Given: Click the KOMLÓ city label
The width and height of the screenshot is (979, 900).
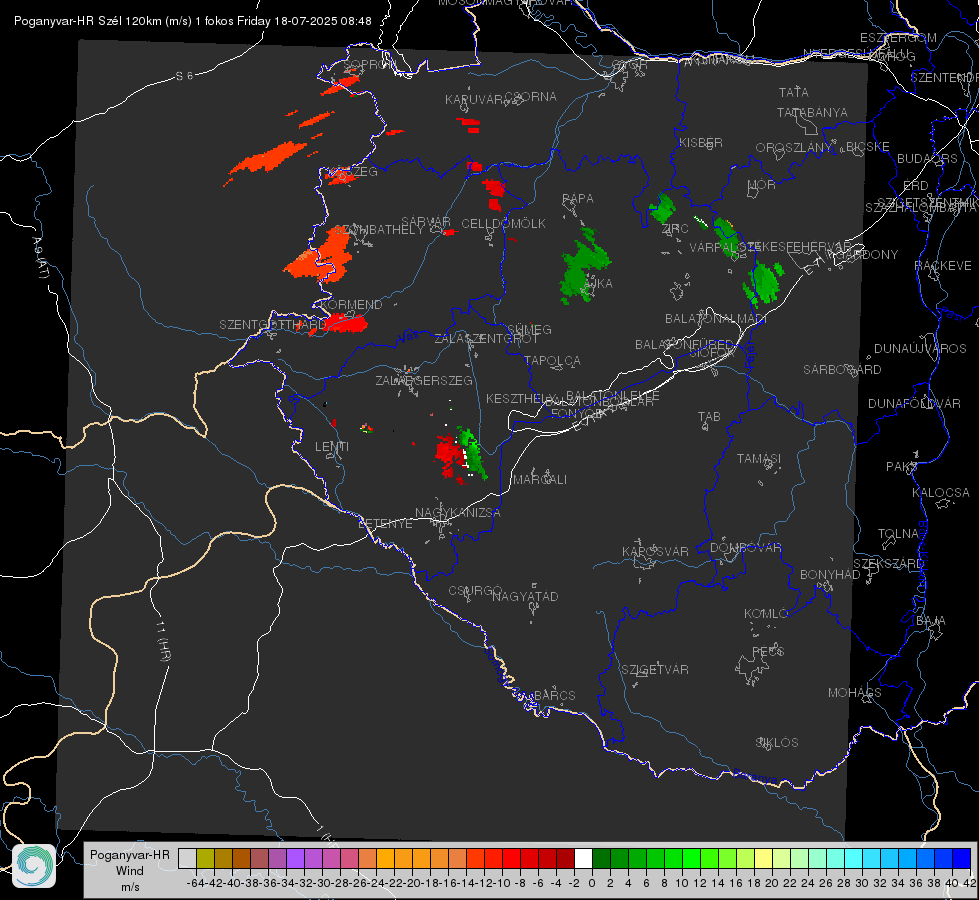Looking at the screenshot, I should point(765,614).
